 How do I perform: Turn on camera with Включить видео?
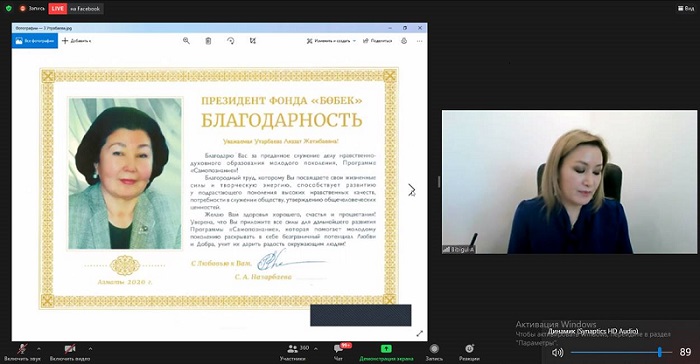click(70, 352)
